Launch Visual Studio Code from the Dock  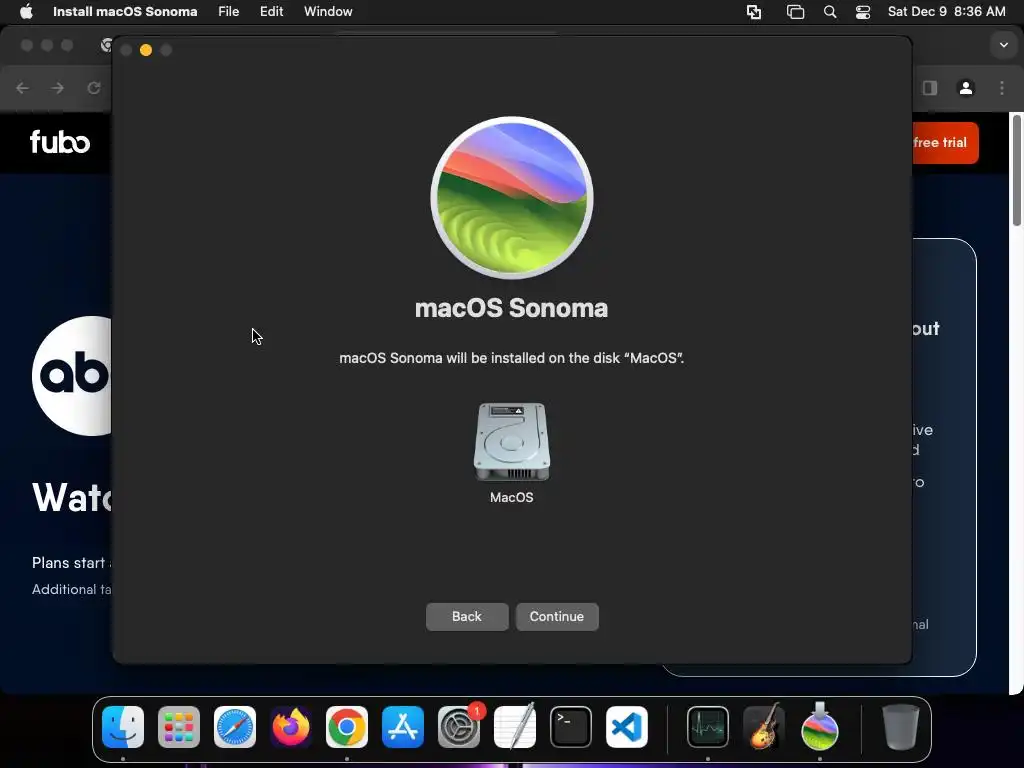click(x=627, y=727)
